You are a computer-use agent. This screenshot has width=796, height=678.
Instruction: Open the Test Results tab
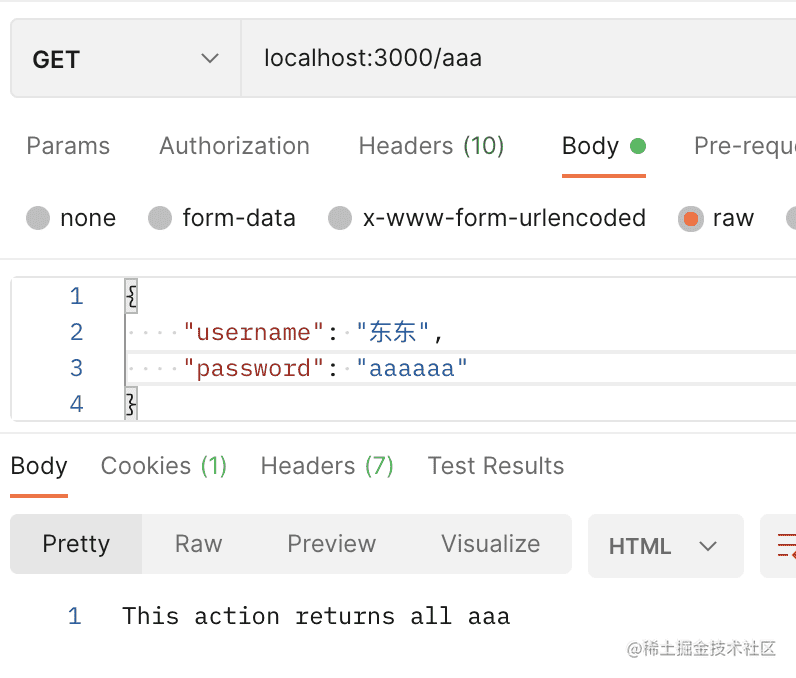tap(496, 466)
